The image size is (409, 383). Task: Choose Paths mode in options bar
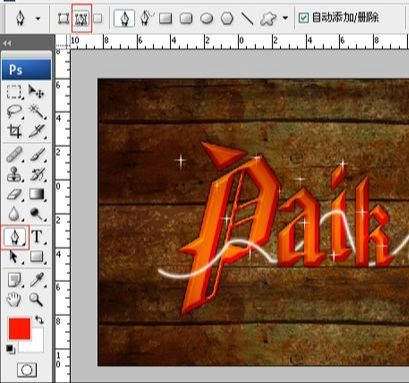click(81, 19)
